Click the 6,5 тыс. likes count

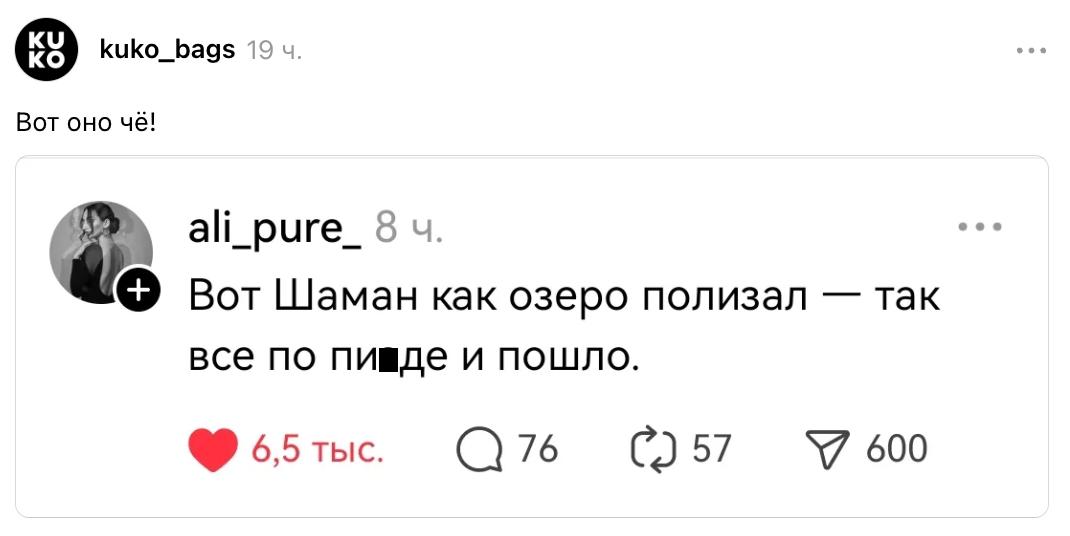click(317, 450)
